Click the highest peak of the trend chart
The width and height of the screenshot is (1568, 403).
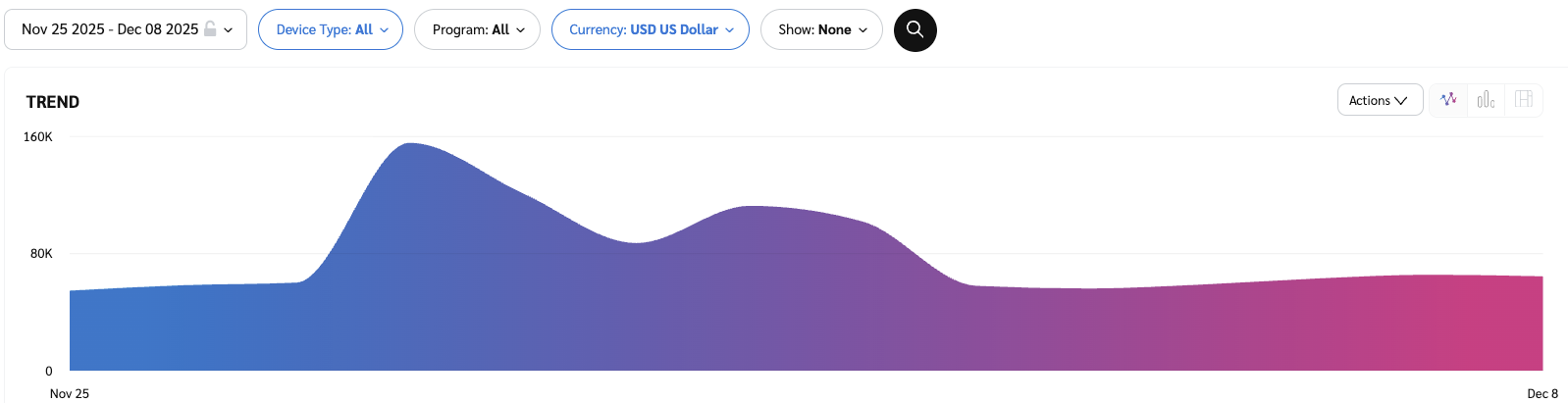pos(409,145)
